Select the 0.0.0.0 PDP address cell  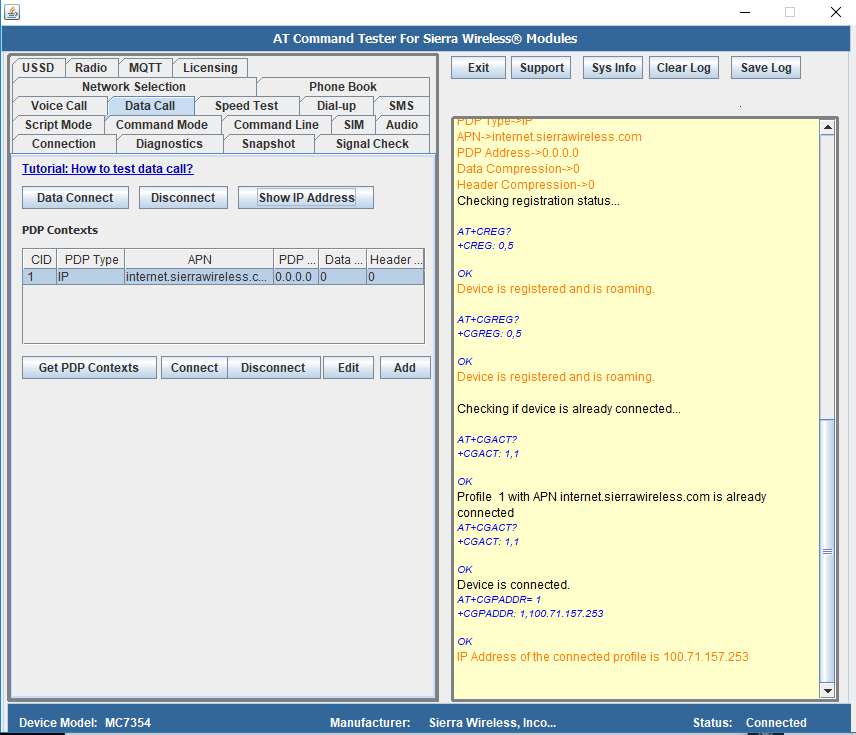point(296,277)
